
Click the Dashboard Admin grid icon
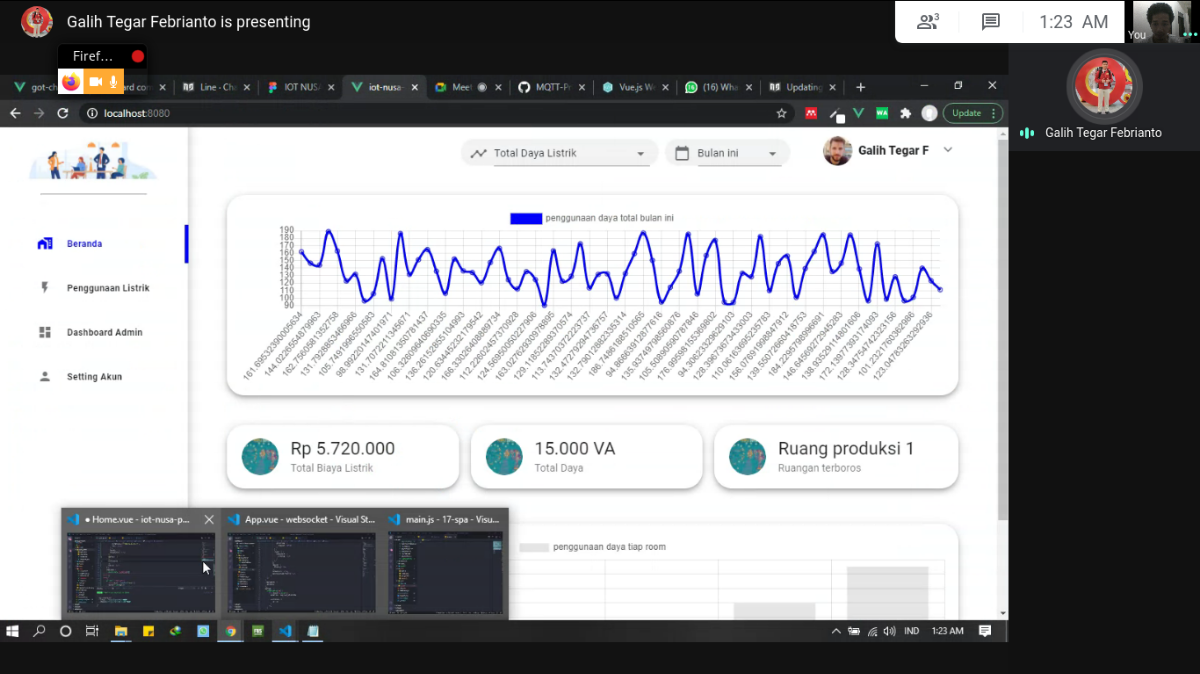point(45,332)
